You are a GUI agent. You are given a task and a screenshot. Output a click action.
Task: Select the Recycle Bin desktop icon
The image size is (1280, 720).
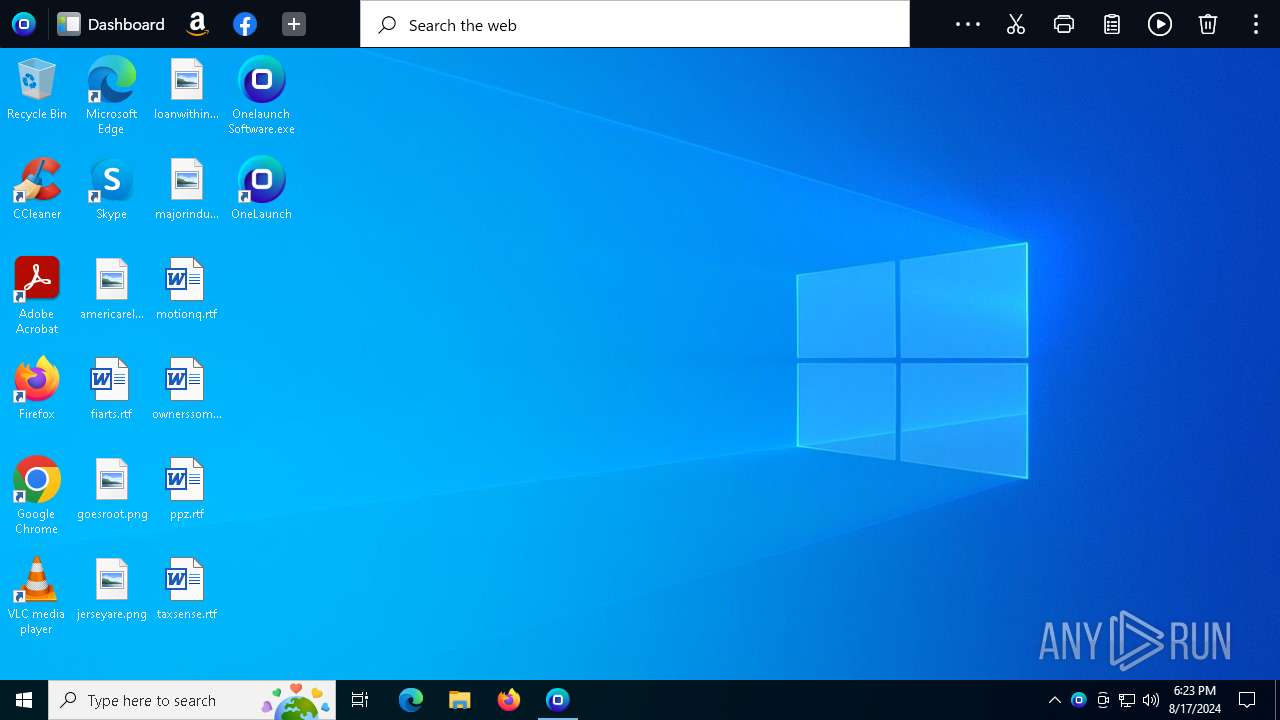point(37,89)
